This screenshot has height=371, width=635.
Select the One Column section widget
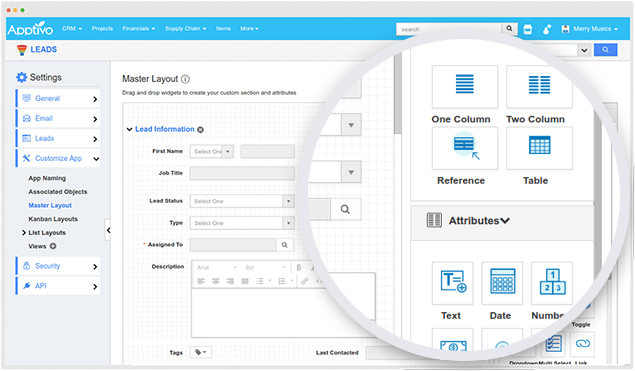coord(465,86)
